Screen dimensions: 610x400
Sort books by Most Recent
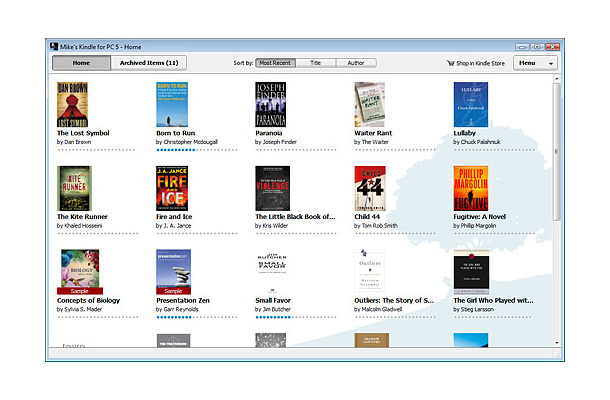tap(275, 63)
